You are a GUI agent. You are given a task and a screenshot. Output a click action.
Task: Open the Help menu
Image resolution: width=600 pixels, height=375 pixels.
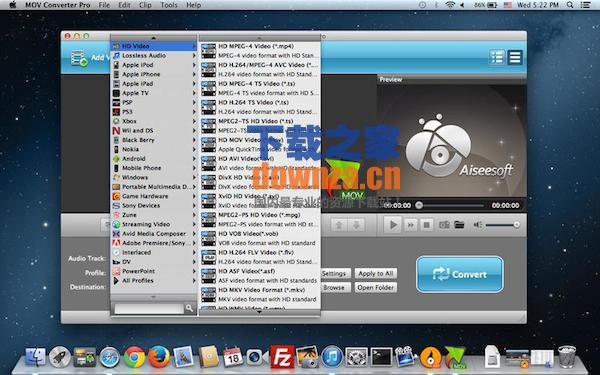click(x=193, y=5)
